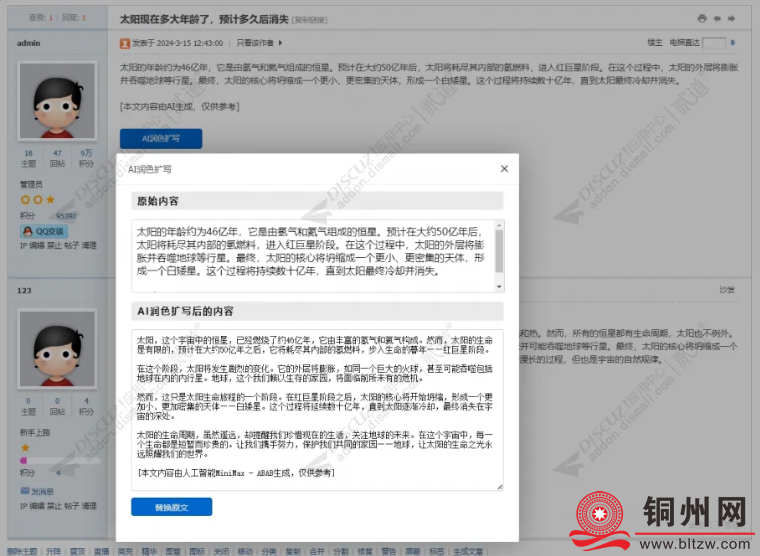
Task: Click 复制 in moderation bar
Action: click(x=293, y=551)
